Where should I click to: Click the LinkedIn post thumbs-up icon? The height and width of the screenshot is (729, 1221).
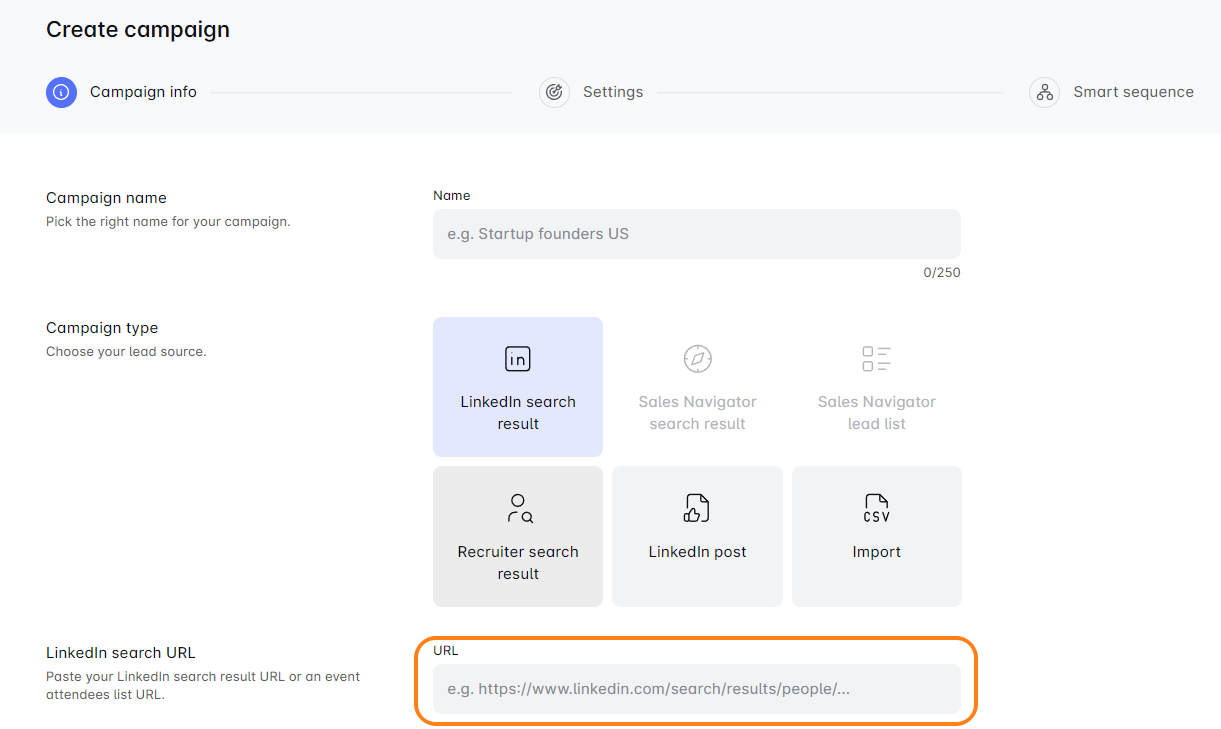697,508
